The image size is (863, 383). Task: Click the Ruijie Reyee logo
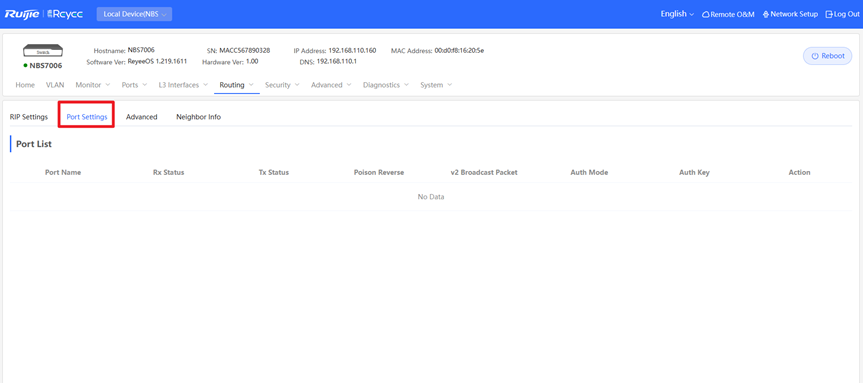click(x=43, y=14)
